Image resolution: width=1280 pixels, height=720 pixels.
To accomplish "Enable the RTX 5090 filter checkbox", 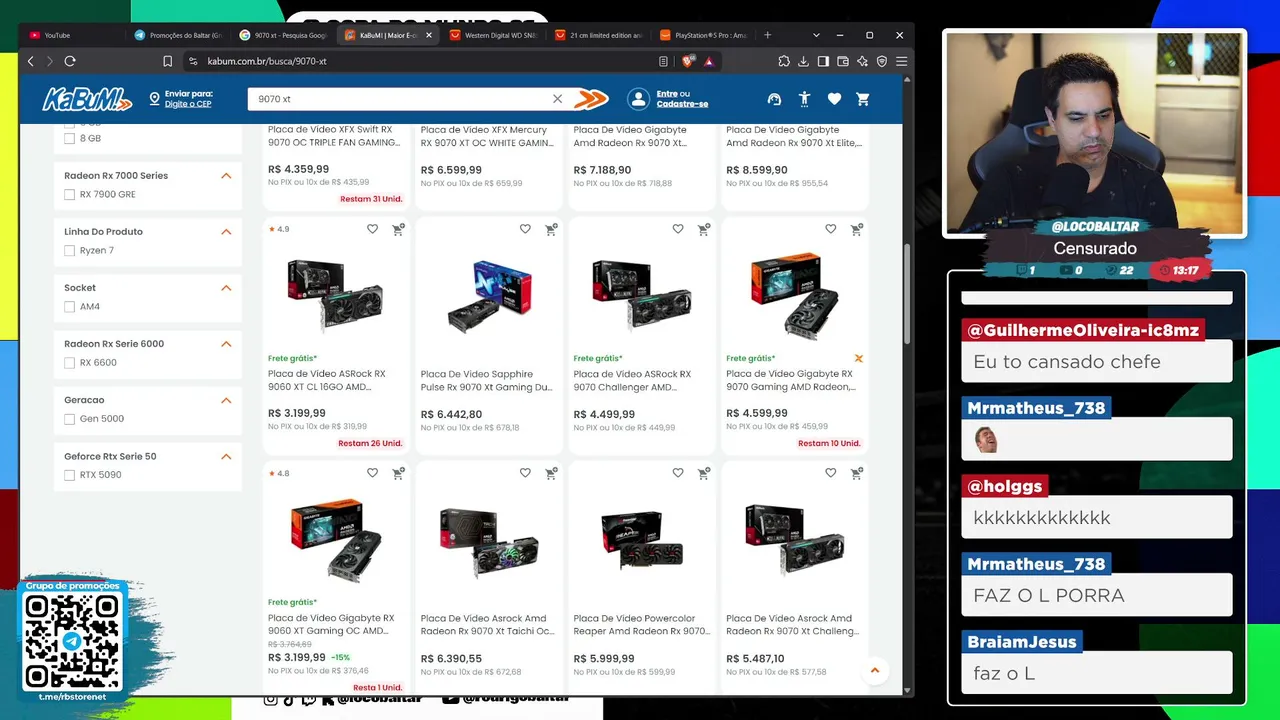I will coord(69,475).
